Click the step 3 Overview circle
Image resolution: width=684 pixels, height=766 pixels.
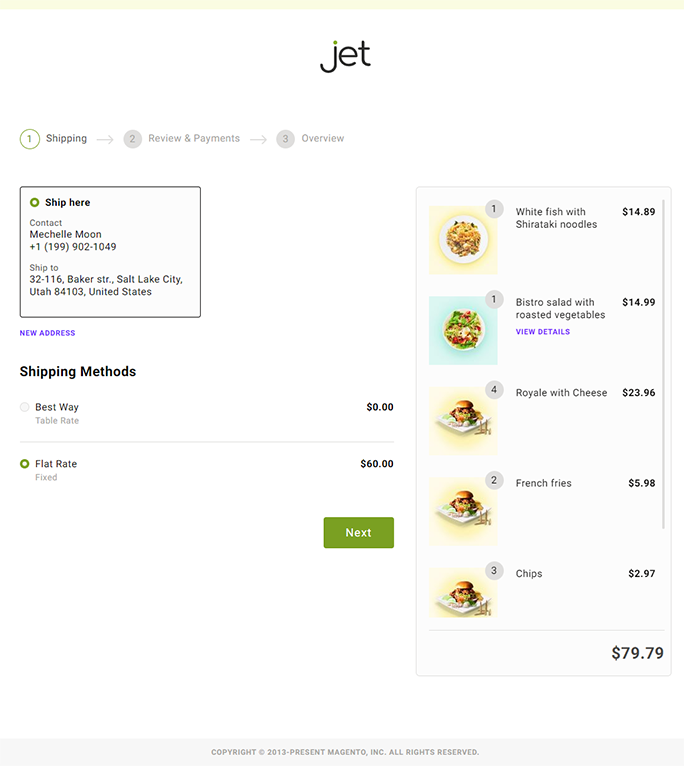click(286, 139)
